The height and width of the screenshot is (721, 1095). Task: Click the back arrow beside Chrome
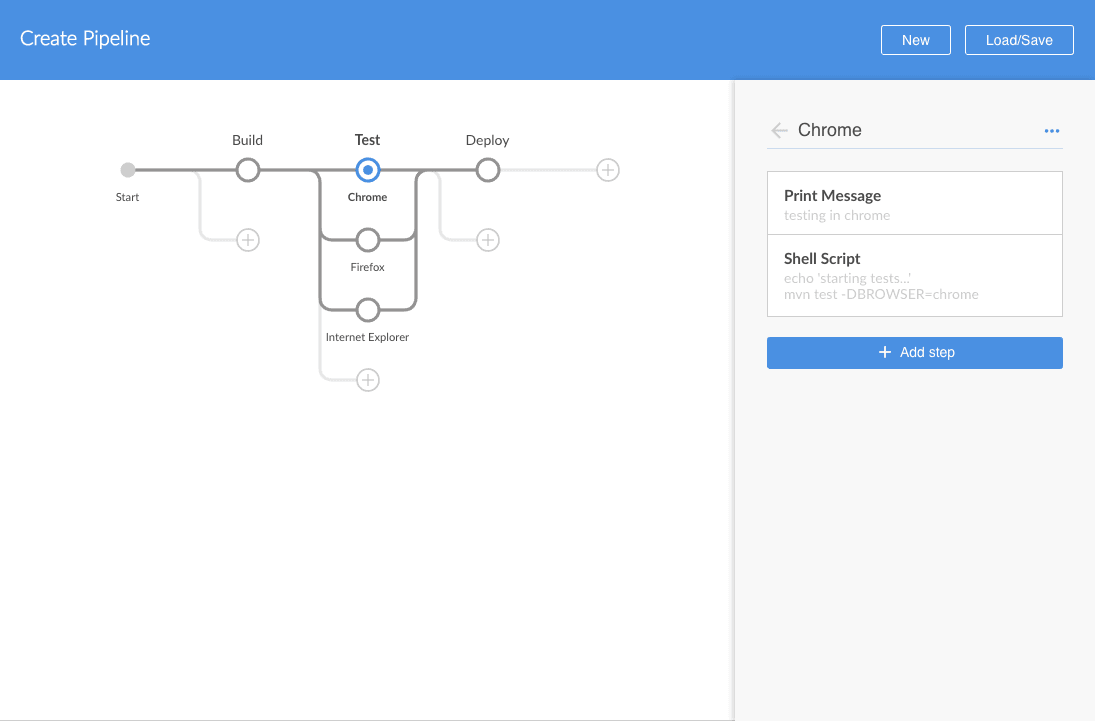tap(780, 130)
